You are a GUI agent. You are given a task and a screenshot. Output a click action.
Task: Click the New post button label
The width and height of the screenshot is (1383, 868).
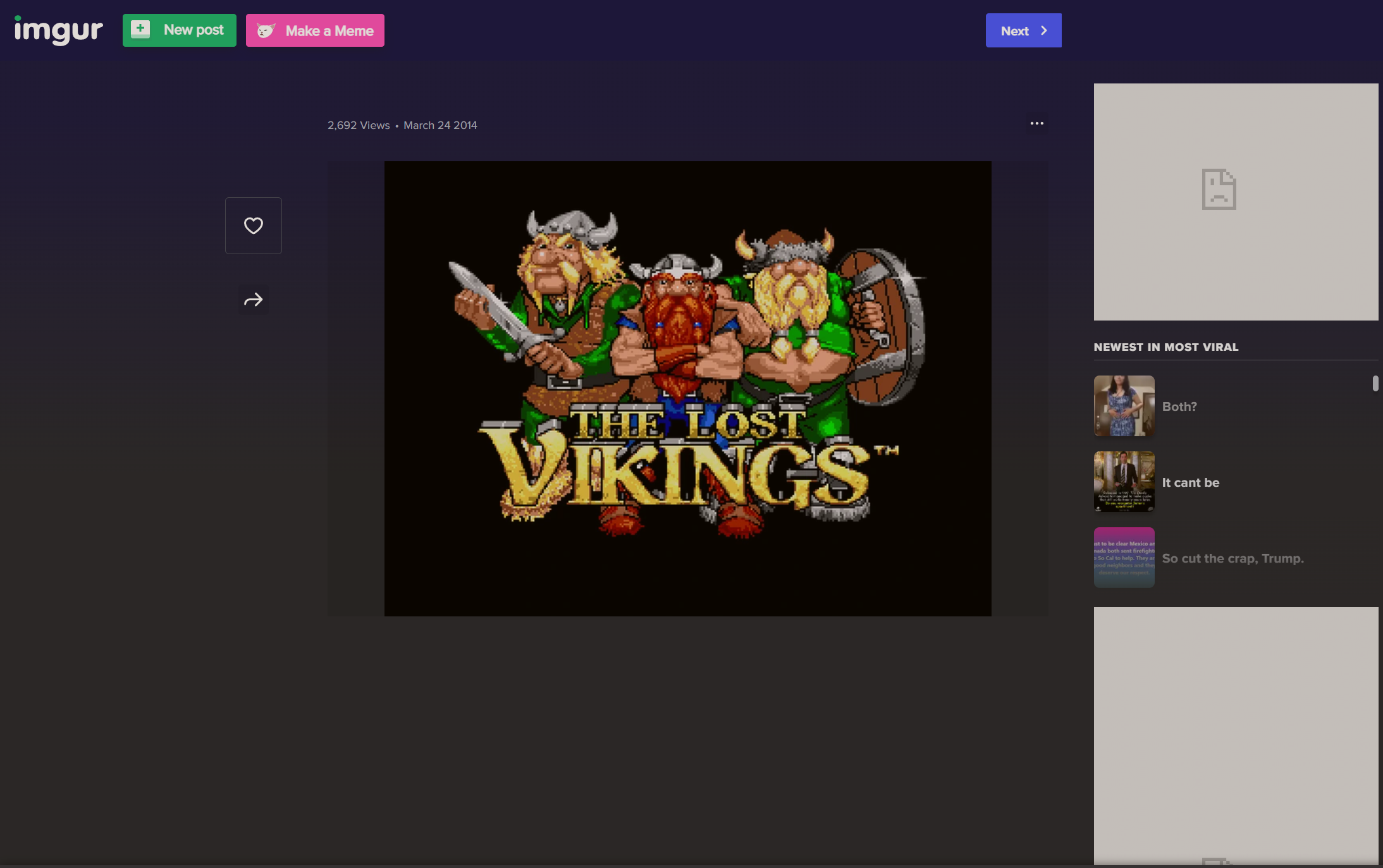(194, 30)
